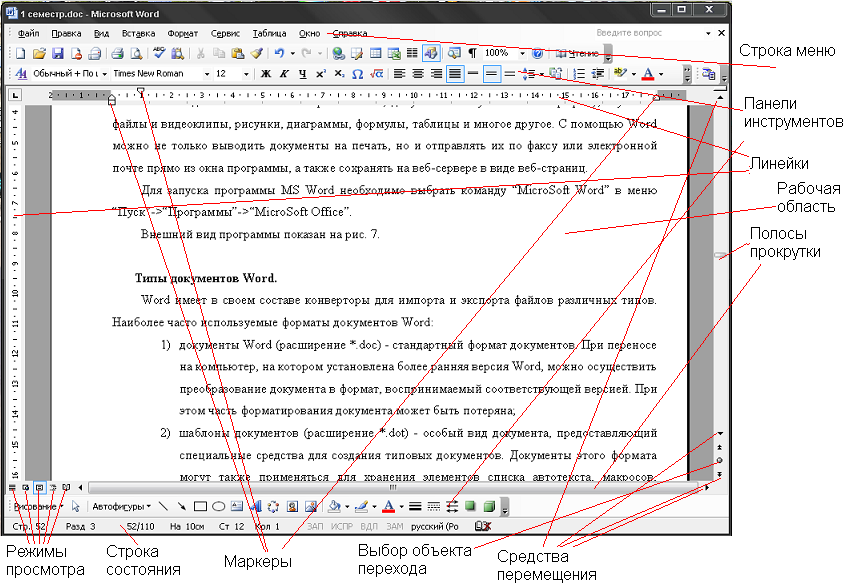Pick the Rectangle shape tool
Viewport: 847px width, 585px height.
[x=200, y=507]
